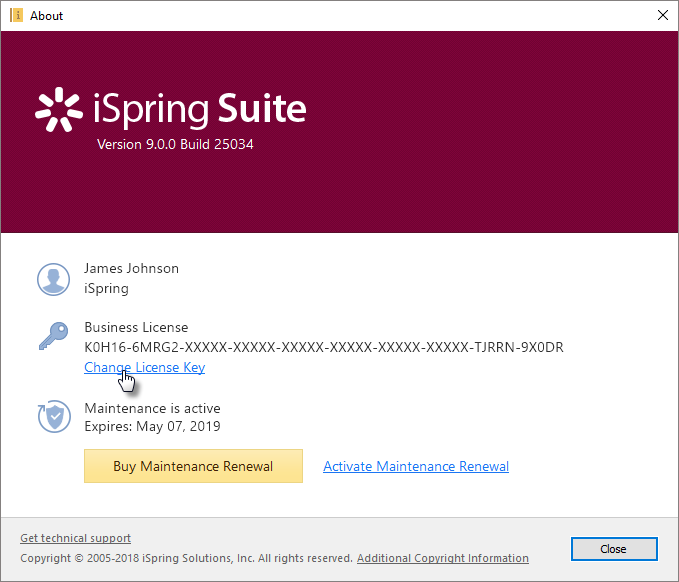
Task: Click the maintenance shield icon
Action: [x=54, y=416]
